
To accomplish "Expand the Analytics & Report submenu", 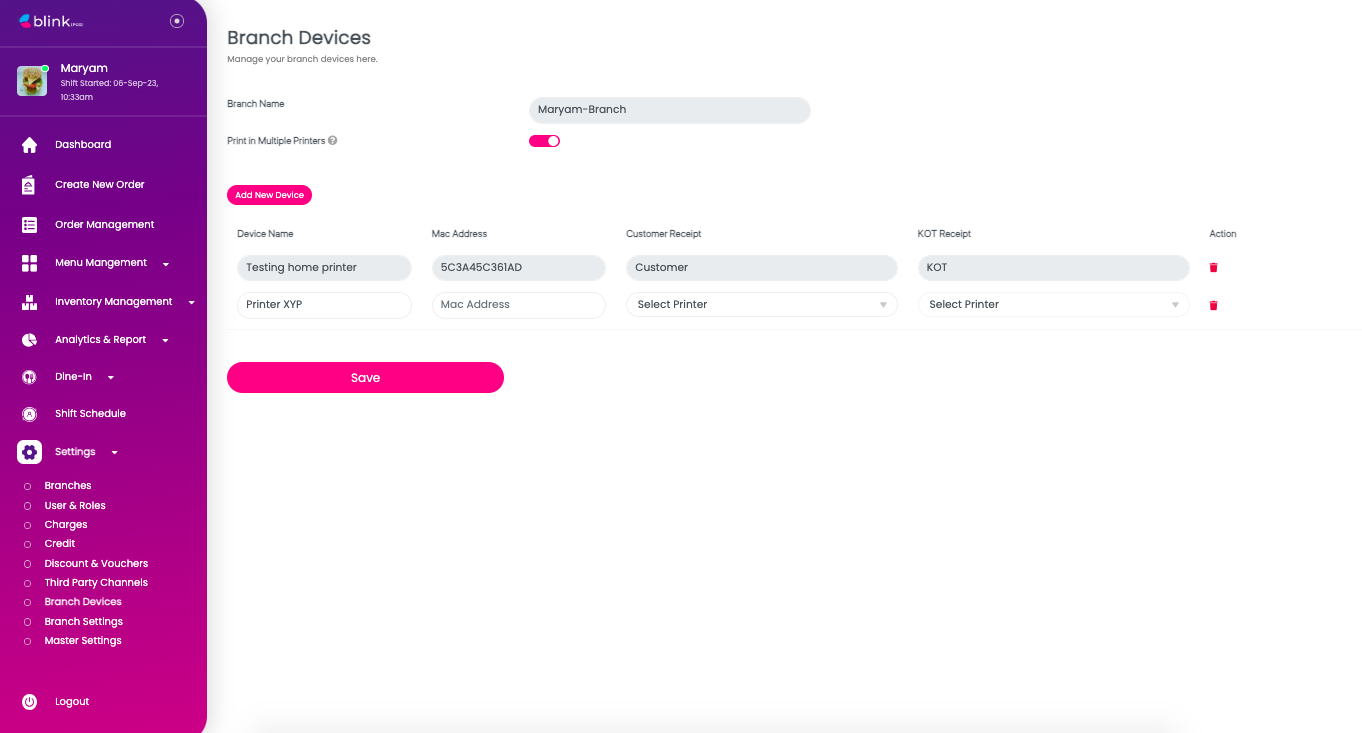I will (165, 341).
